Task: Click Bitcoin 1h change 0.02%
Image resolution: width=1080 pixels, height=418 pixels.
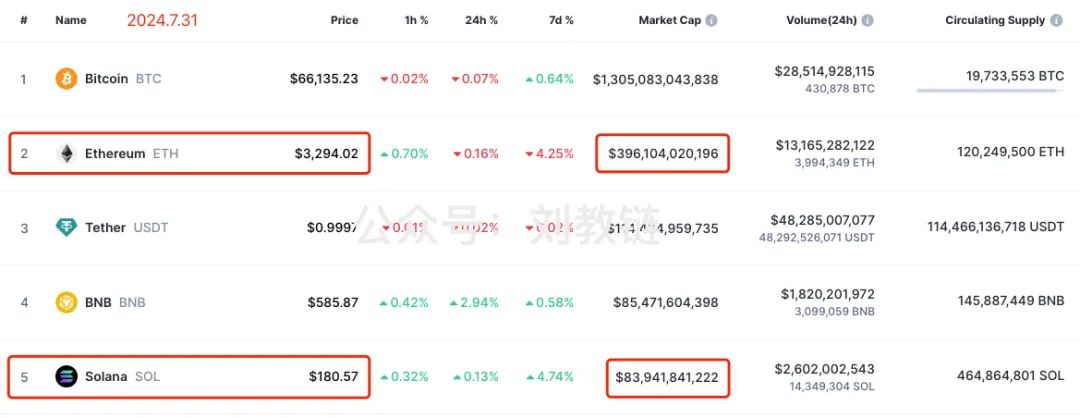Action: (404, 79)
